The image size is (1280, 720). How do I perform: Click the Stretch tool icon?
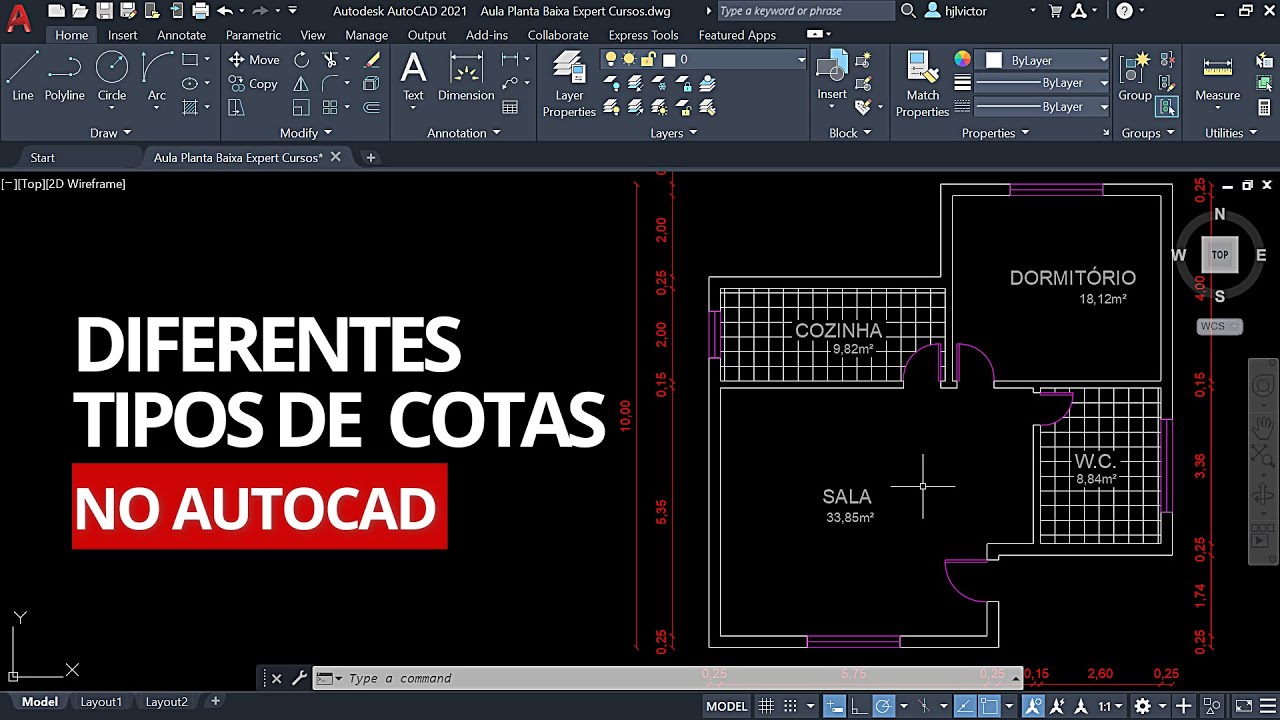236,107
